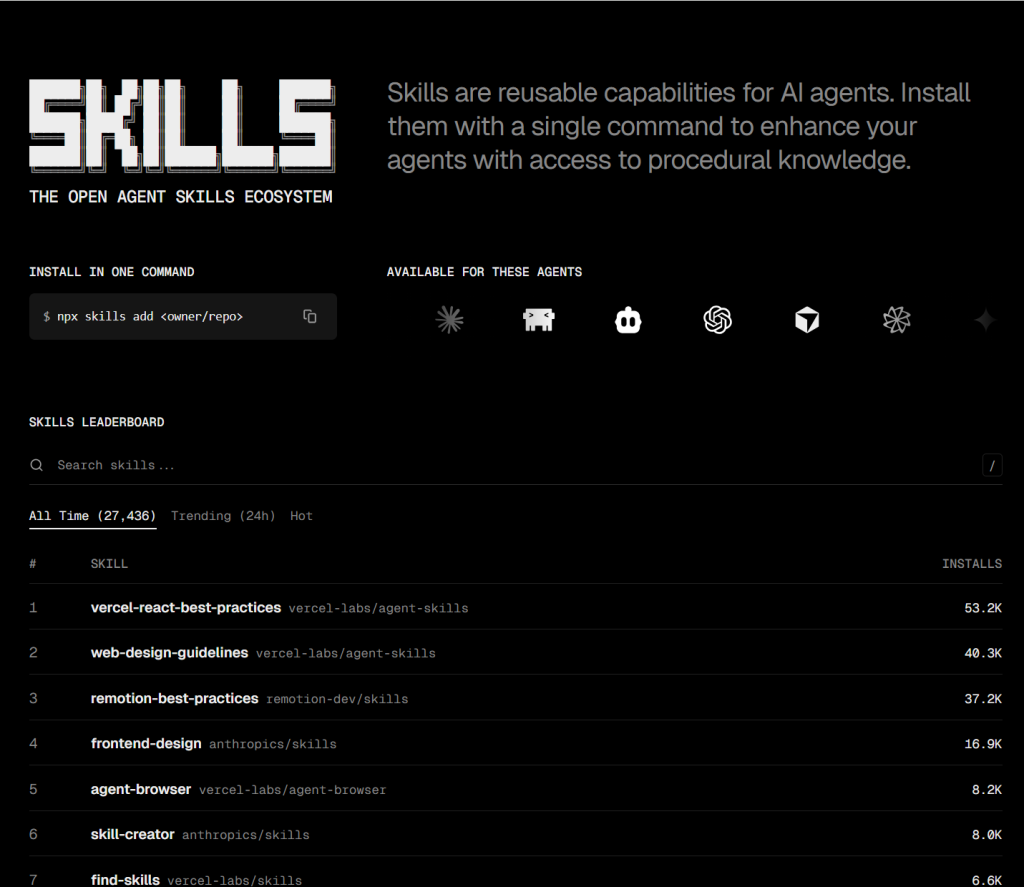This screenshot has height=887, width=1024.
Task: Click the OpenAI Codex knot icon
Action: [x=718, y=320]
